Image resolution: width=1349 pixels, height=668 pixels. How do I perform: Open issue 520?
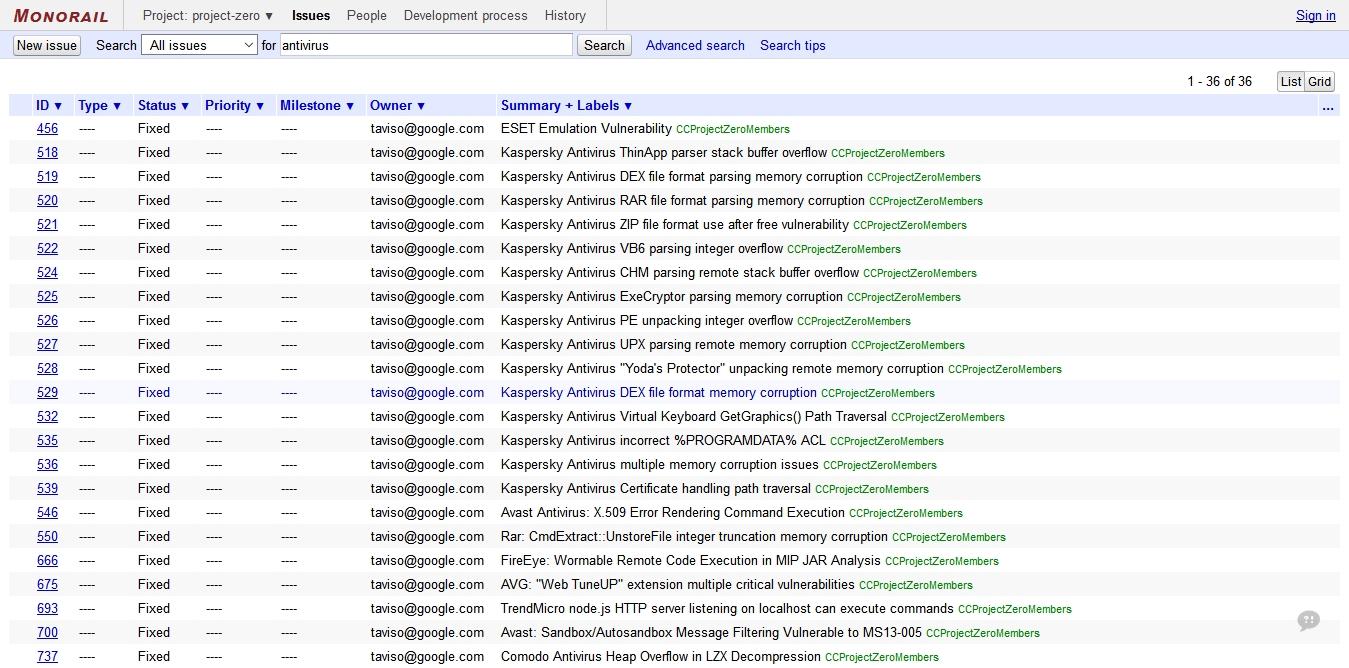point(47,201)
